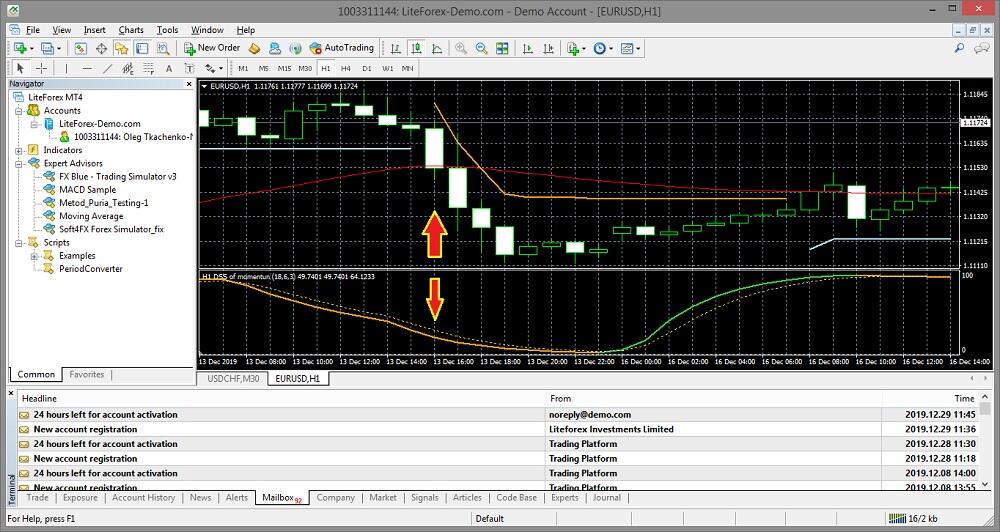Select the H4 timeframe button
The width and height of the screenshot is (1000, 532).
pos(345,68)
